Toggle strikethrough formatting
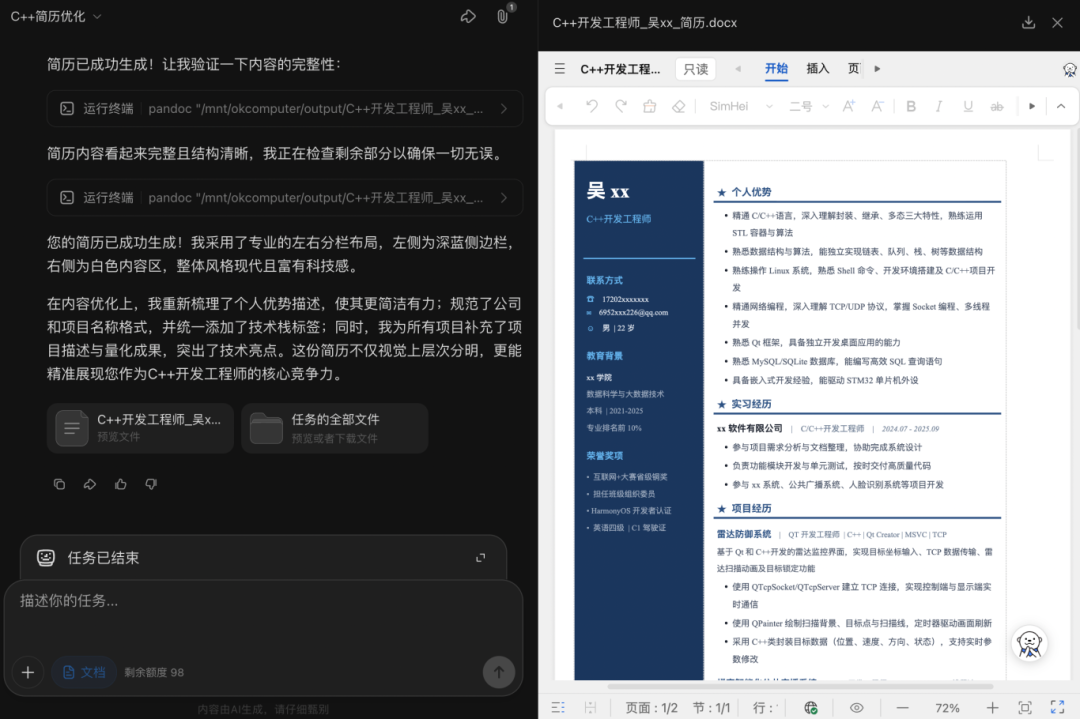Screen dimensions: 1080x719 point(997,106)
